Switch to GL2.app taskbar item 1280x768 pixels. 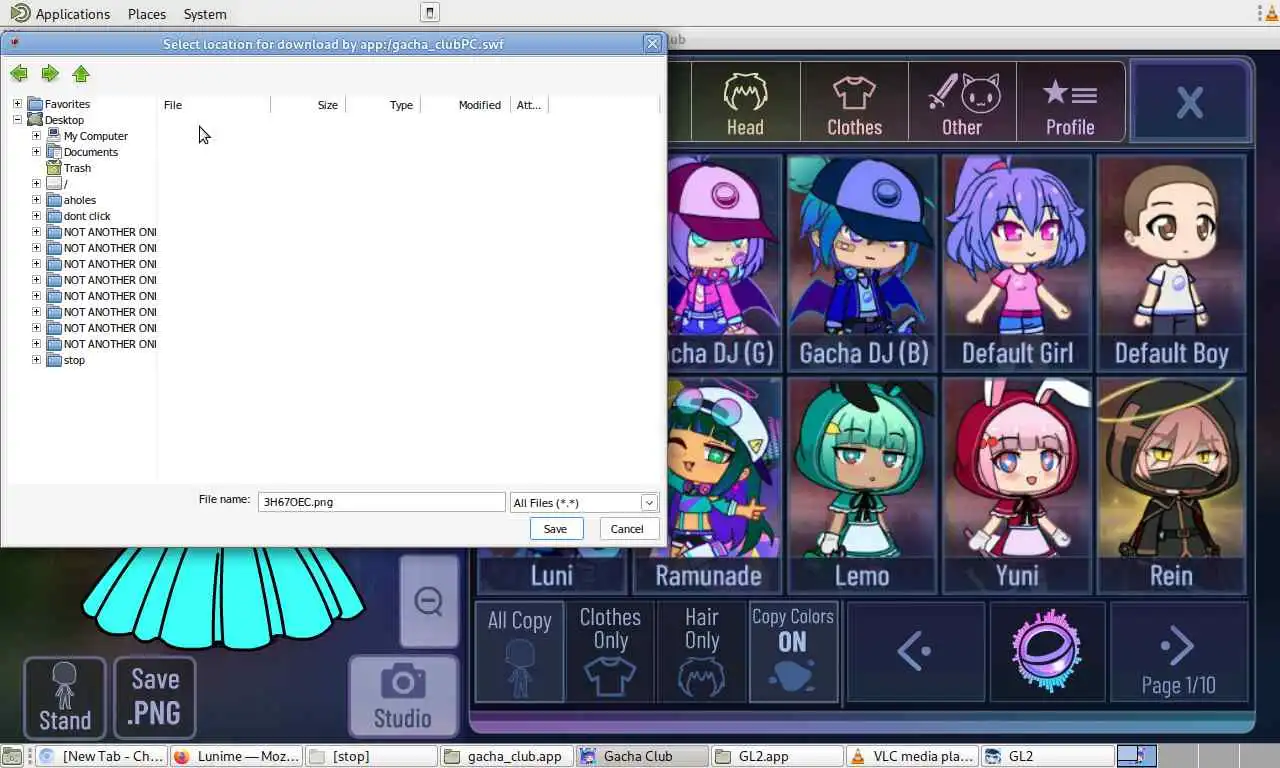pyautogui.click(x=777, y=756)
